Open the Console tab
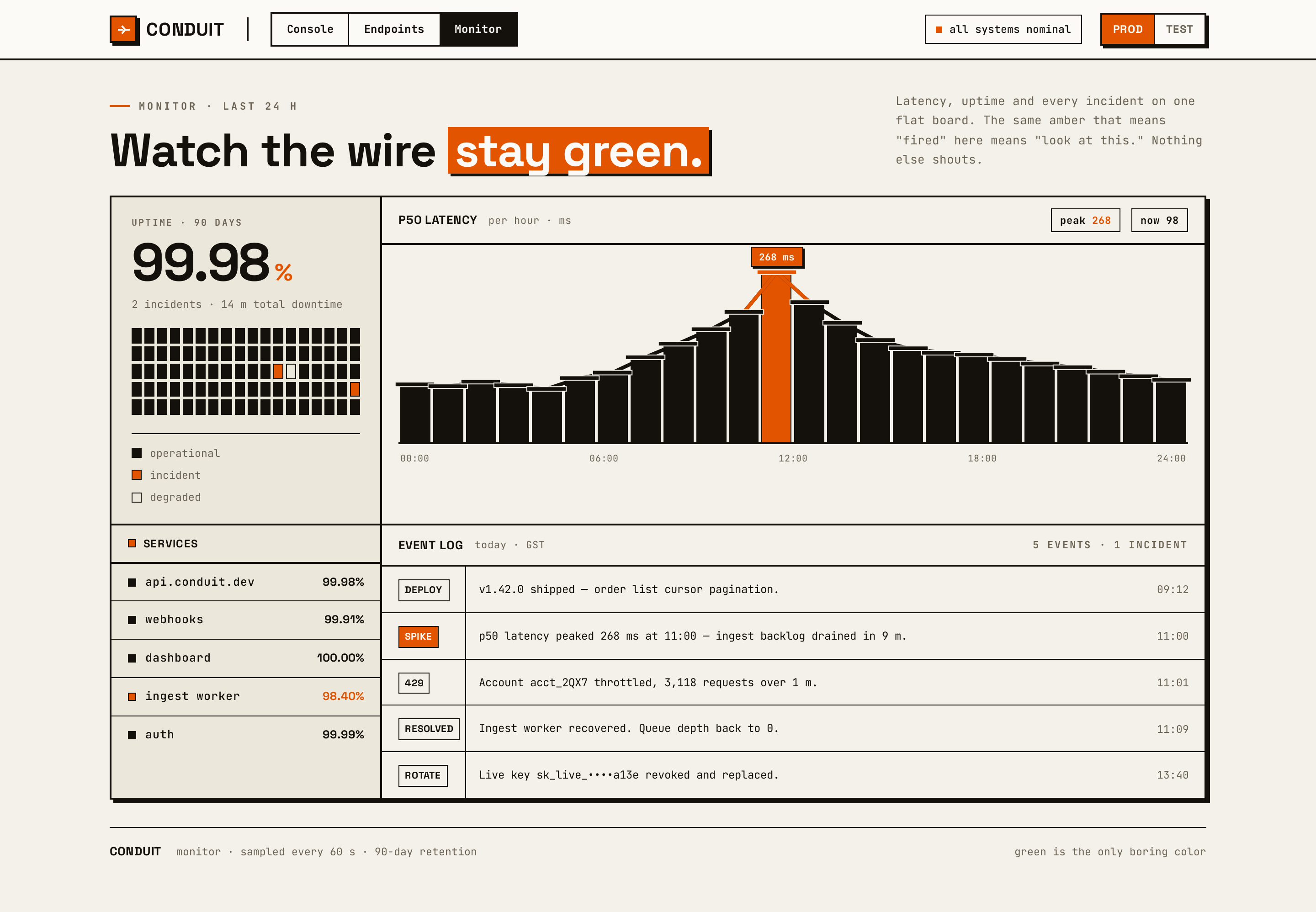 coord(310,29)
